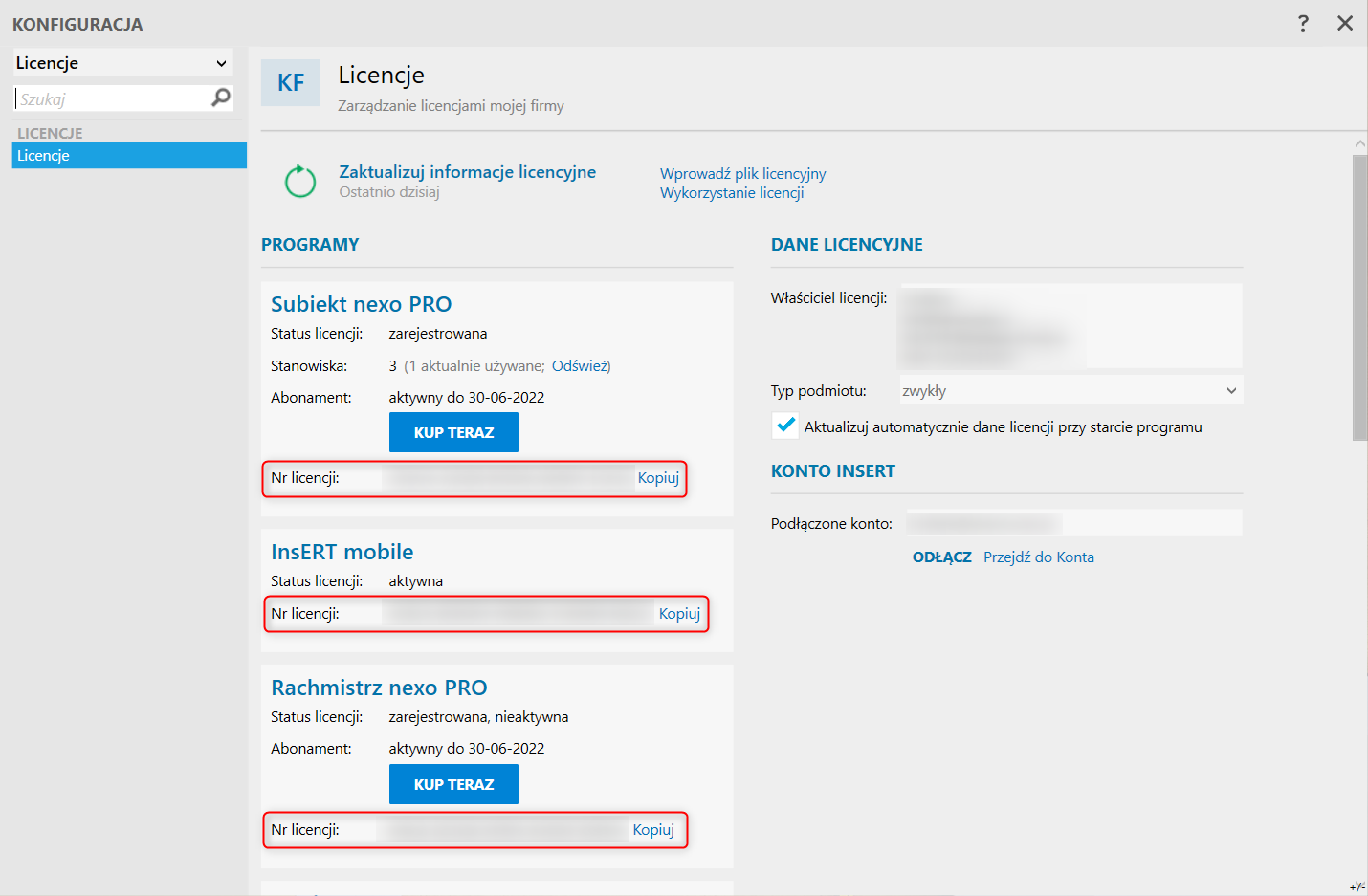The width and height of the screenshot is (1368, 896).
Task: Open the Typ podmiotu dropdown
Action: click(1070, 390)
